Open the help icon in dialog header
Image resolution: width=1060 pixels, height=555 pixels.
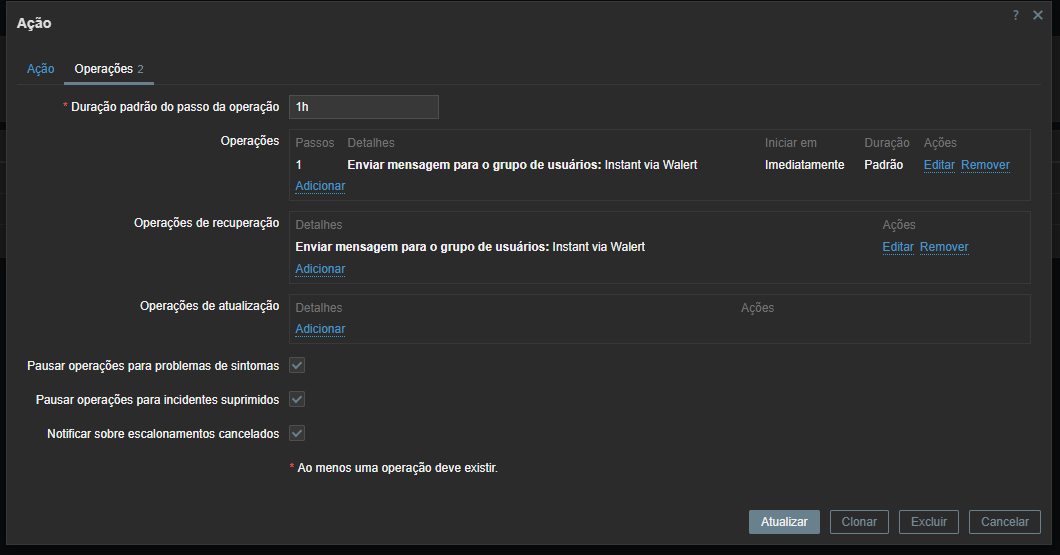(1015, 15)
